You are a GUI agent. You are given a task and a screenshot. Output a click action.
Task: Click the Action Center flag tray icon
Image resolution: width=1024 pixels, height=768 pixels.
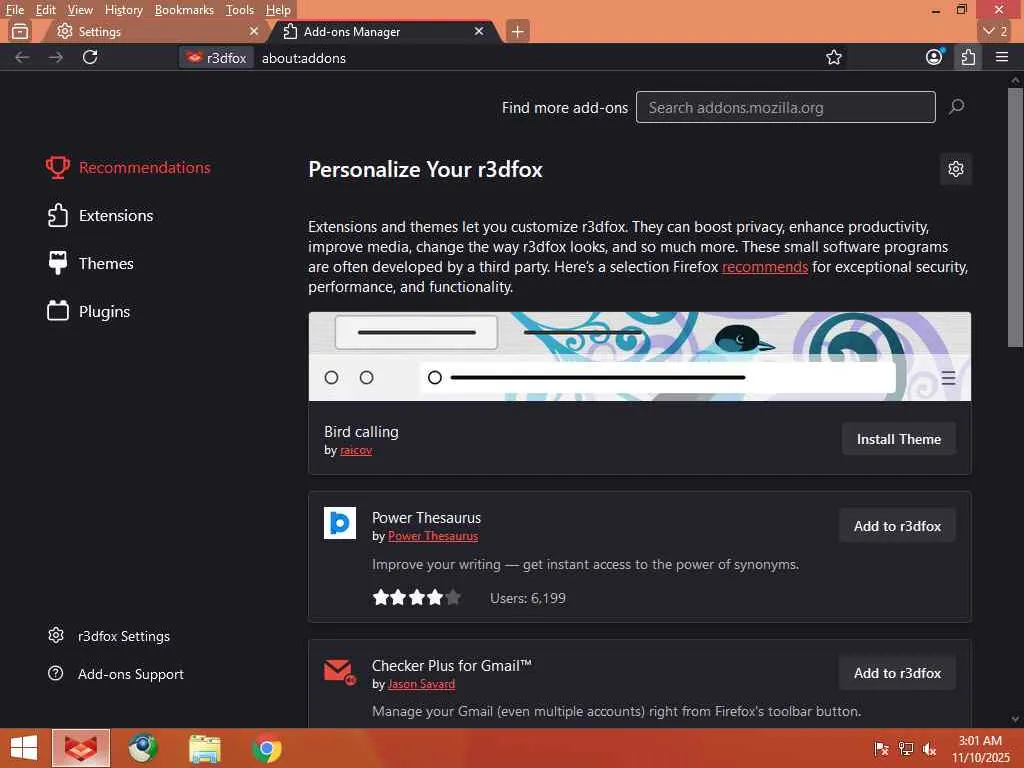pyautogui.click(x=881, y=748)
